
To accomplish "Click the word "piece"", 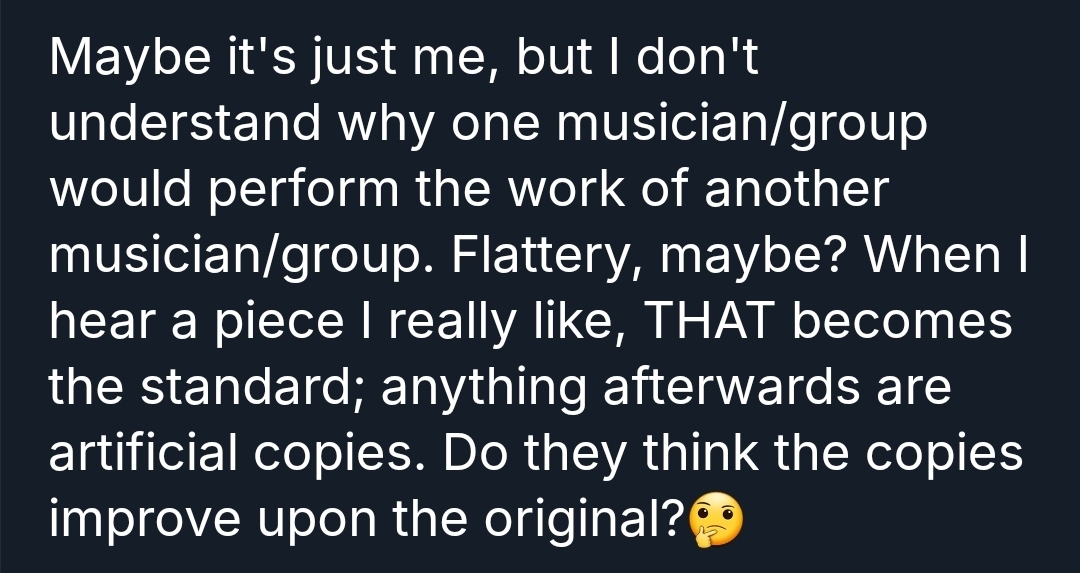I will click(x=275, y=322).
